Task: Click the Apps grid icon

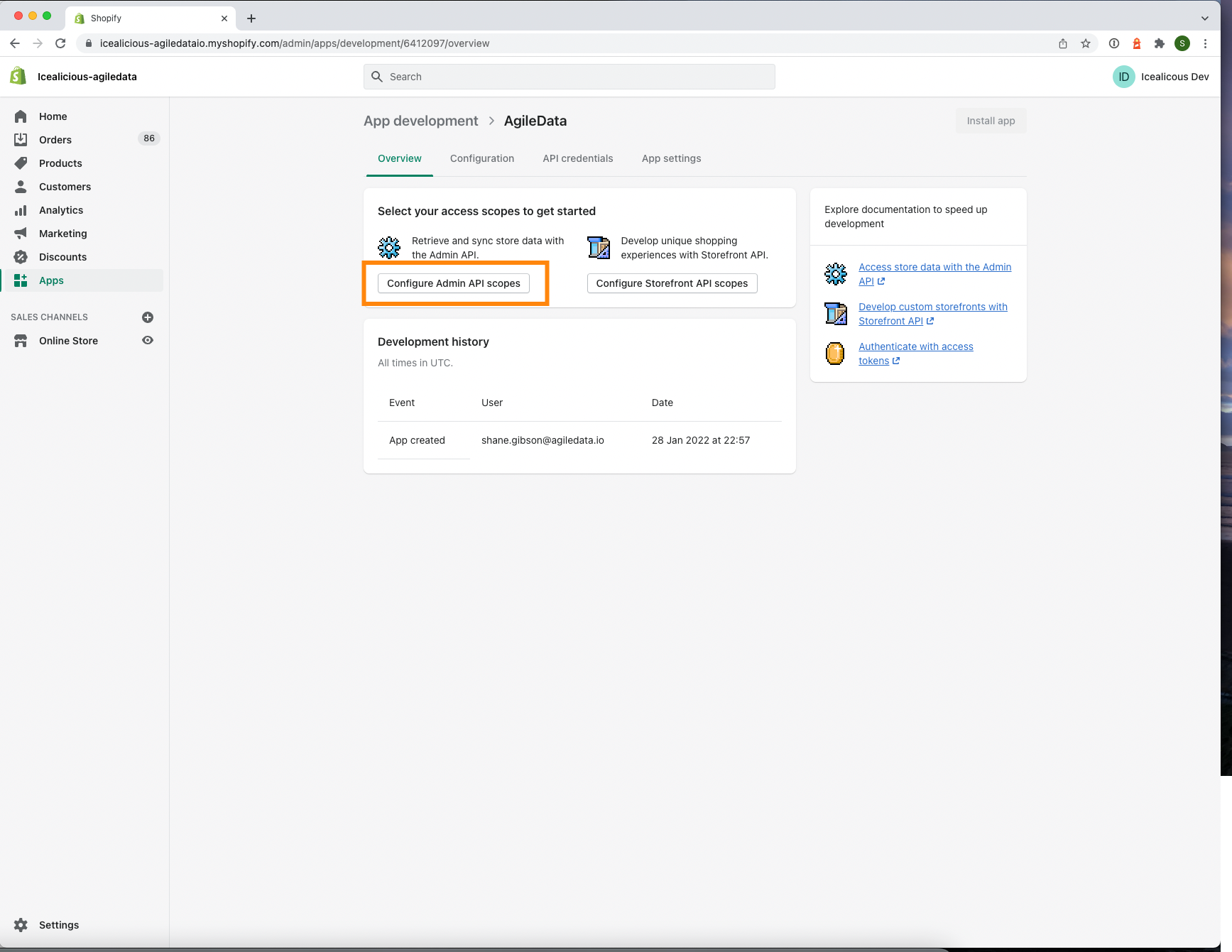Action: 21,280
